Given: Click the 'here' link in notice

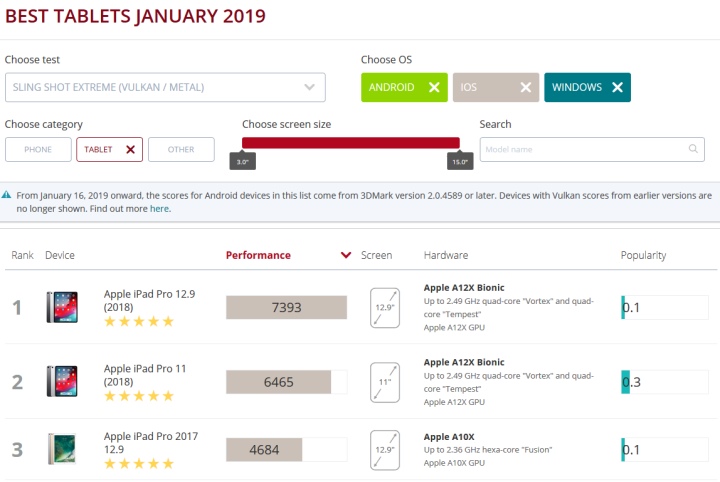Looking at the screenshot, I should [160, 209].
